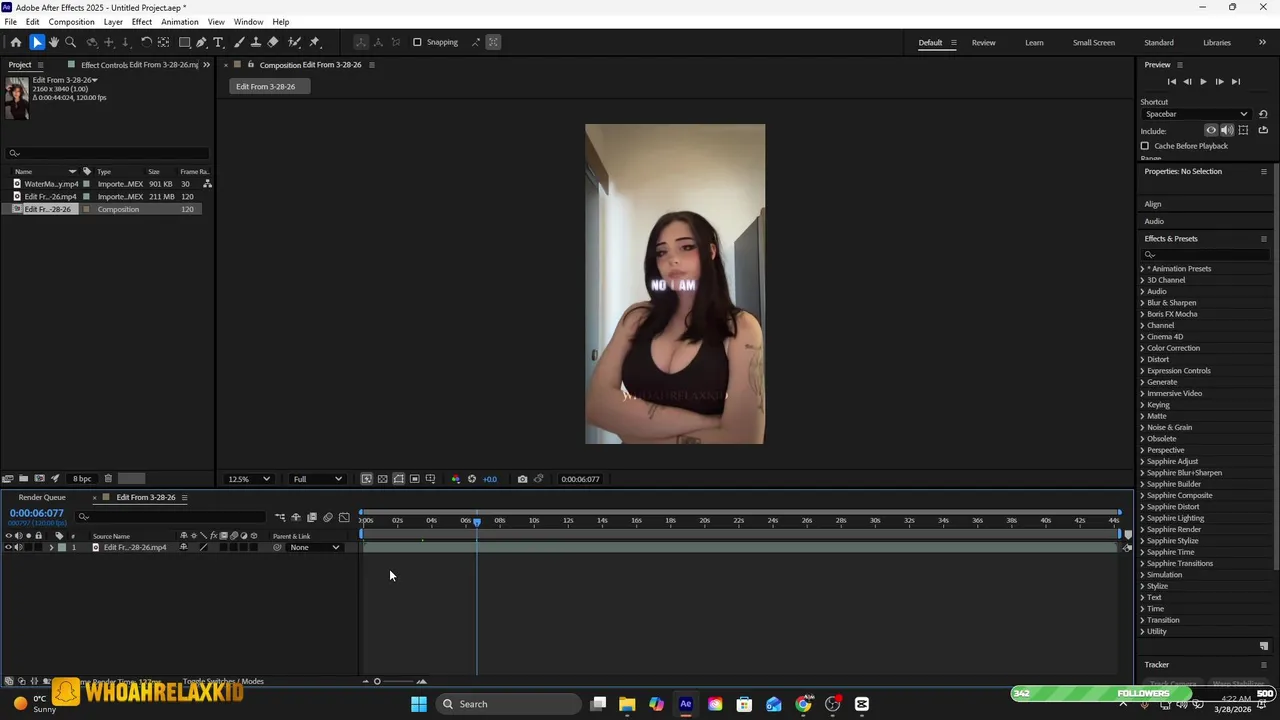Select the Pen tool
The height and width of the screenshot is (720, 1280).
pyautogui.click(x=201, y=42)
